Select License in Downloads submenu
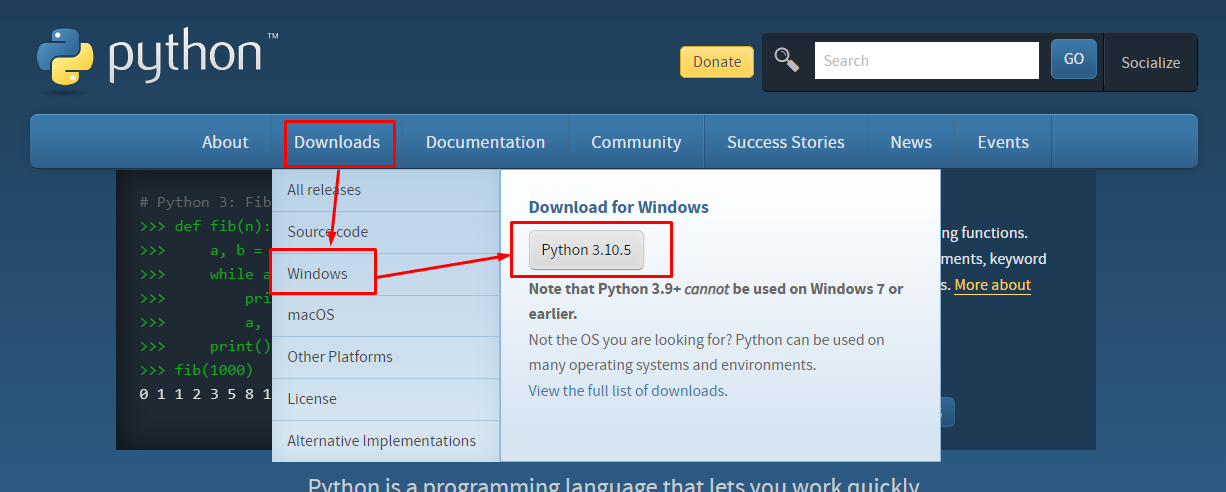 pos(386,399)
